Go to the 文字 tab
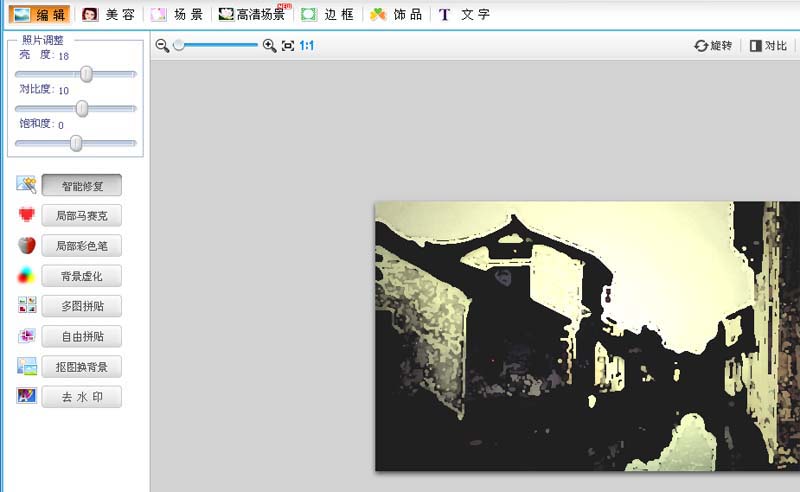800x492 pixels. tap(464, 14)
